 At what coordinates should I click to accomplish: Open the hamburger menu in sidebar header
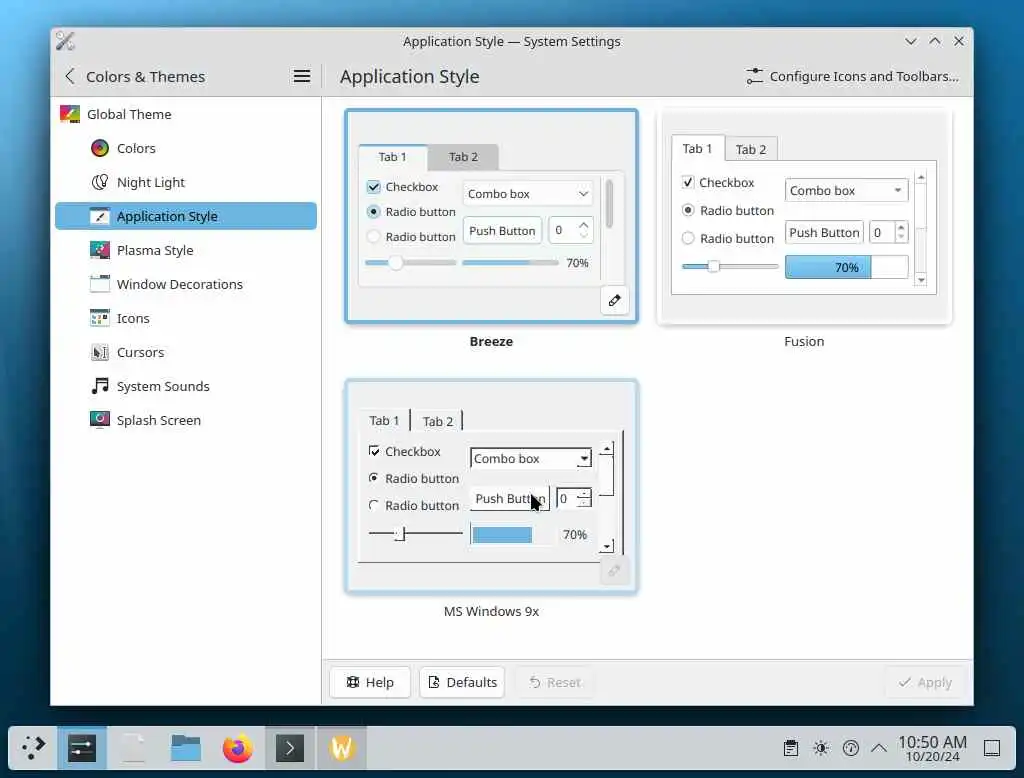(x=302, y=76)
